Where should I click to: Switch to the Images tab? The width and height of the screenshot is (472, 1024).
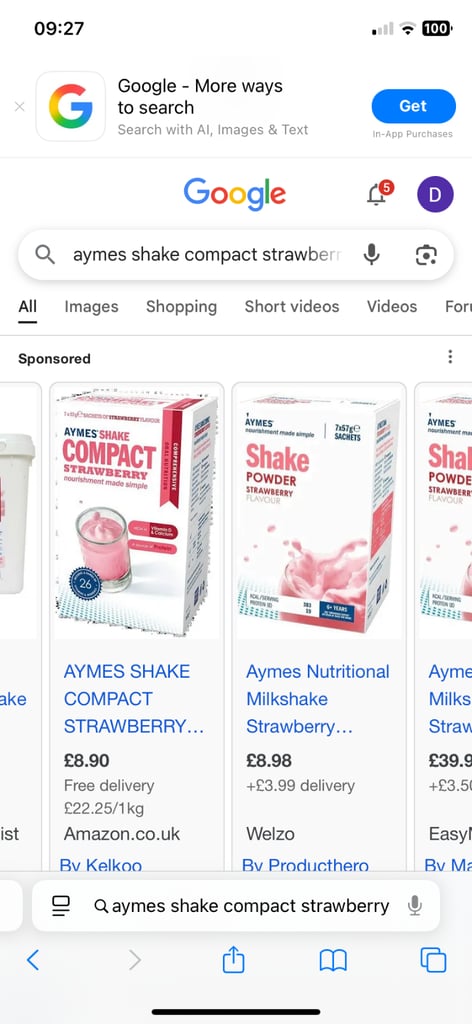pos(91,306)
